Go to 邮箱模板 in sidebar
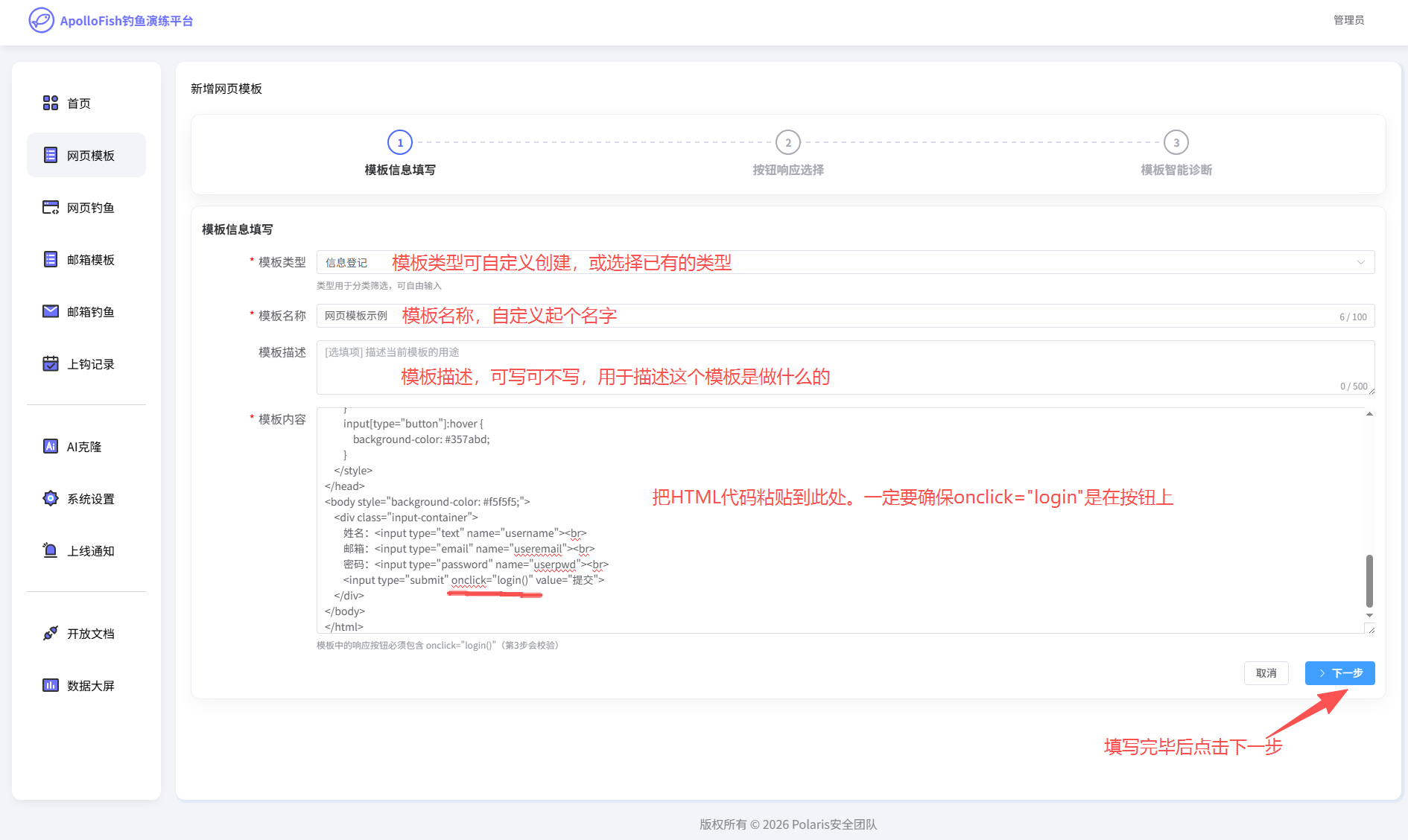This screenshot has height=840, width=1408. coord(86,259)
